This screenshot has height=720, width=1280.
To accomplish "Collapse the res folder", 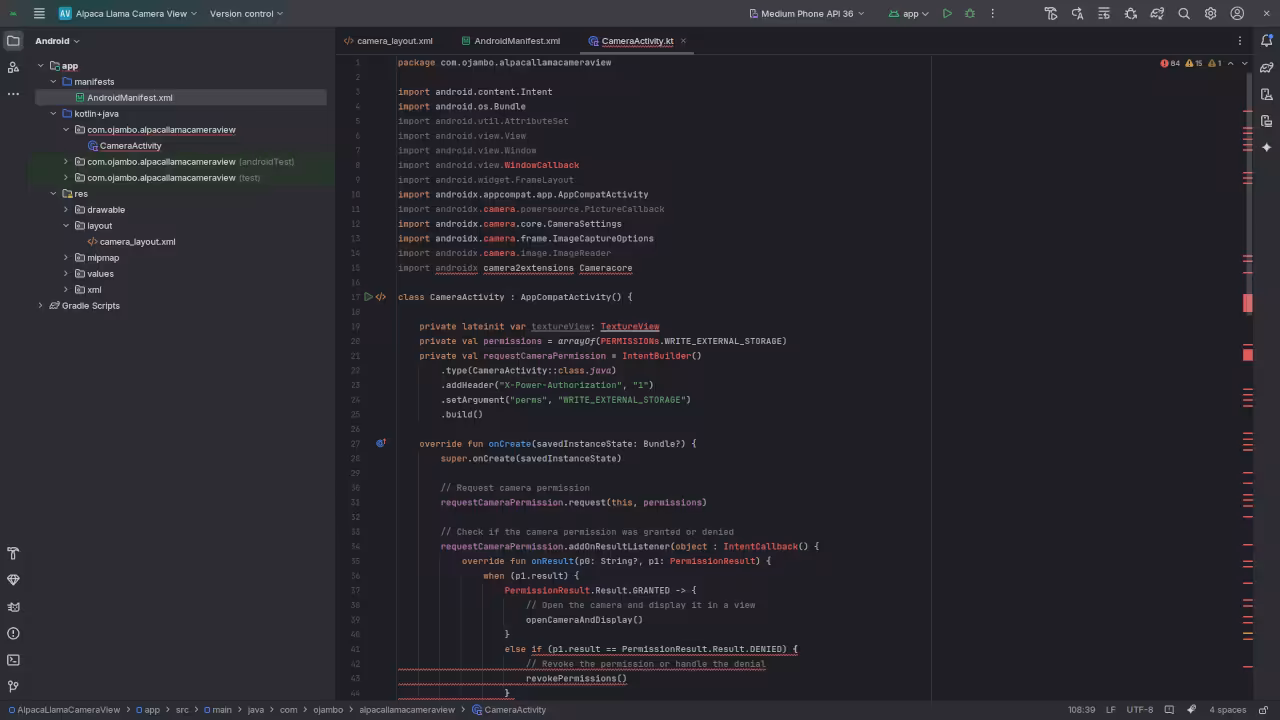I will pos(53,194).
